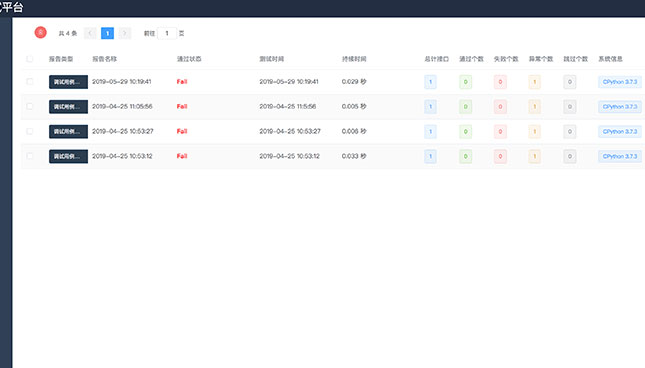This screenshot has height=368, width=645.
Task: Click orange error count badge in fourth row
Action: click(x=534, y=156)
